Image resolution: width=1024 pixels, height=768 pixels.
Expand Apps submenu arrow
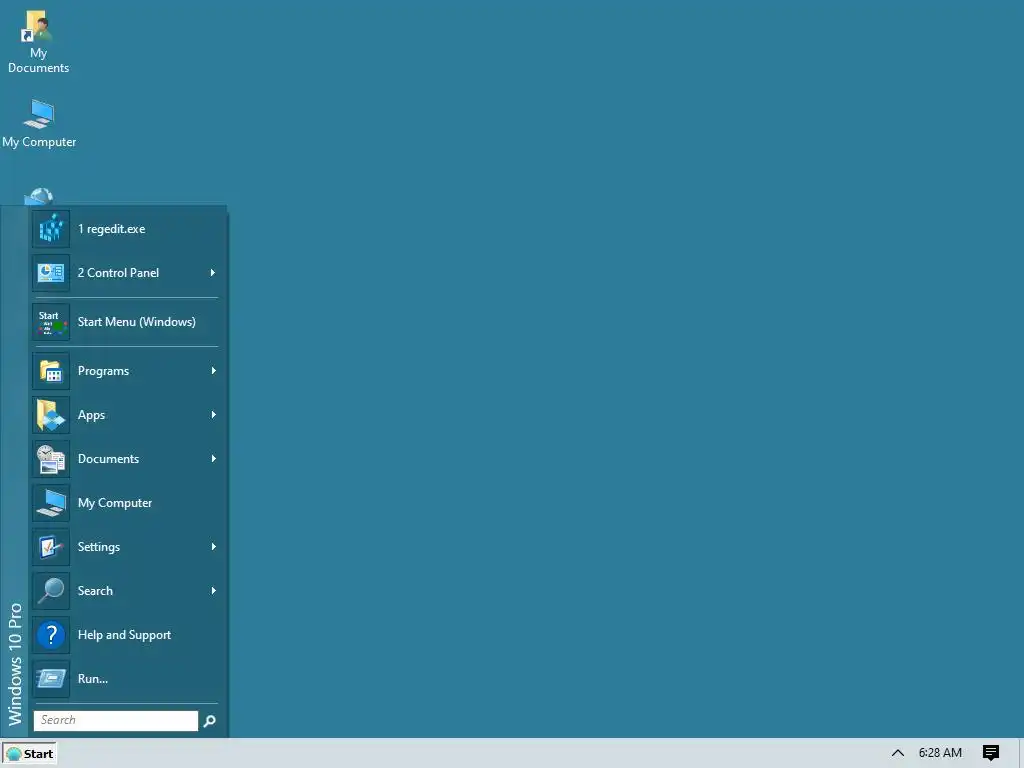(x=213, y=415)
